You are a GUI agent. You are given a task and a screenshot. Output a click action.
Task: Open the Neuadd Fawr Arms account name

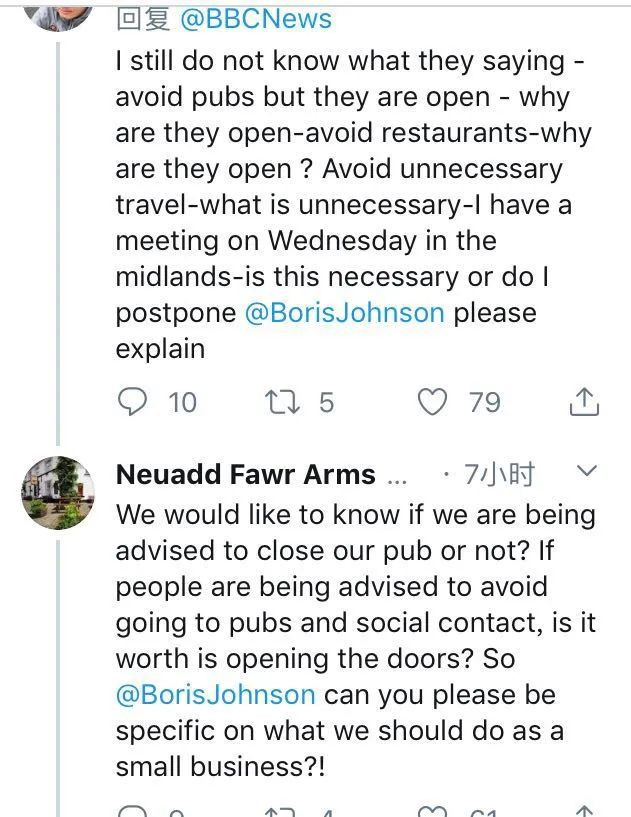[246, 474]
